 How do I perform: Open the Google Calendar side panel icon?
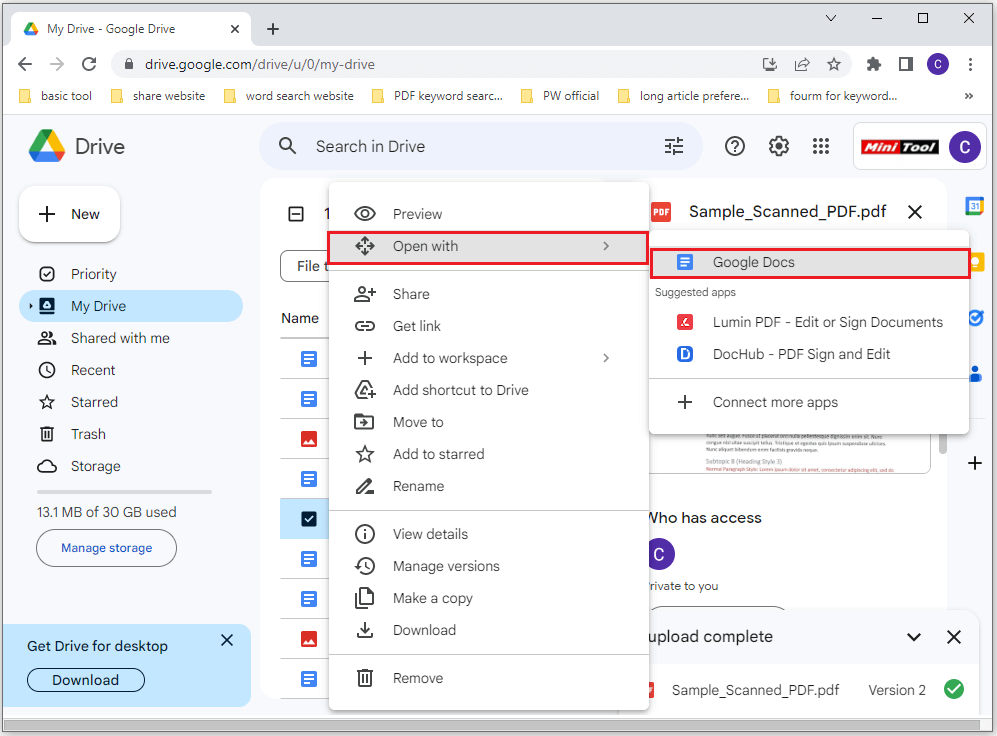[x=974, y=206]
